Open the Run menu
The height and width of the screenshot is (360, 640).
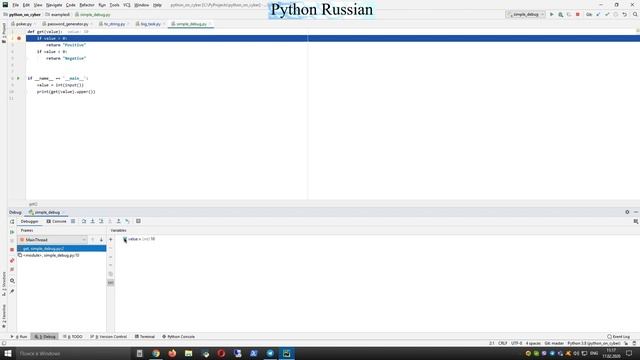tap(102, 5)
